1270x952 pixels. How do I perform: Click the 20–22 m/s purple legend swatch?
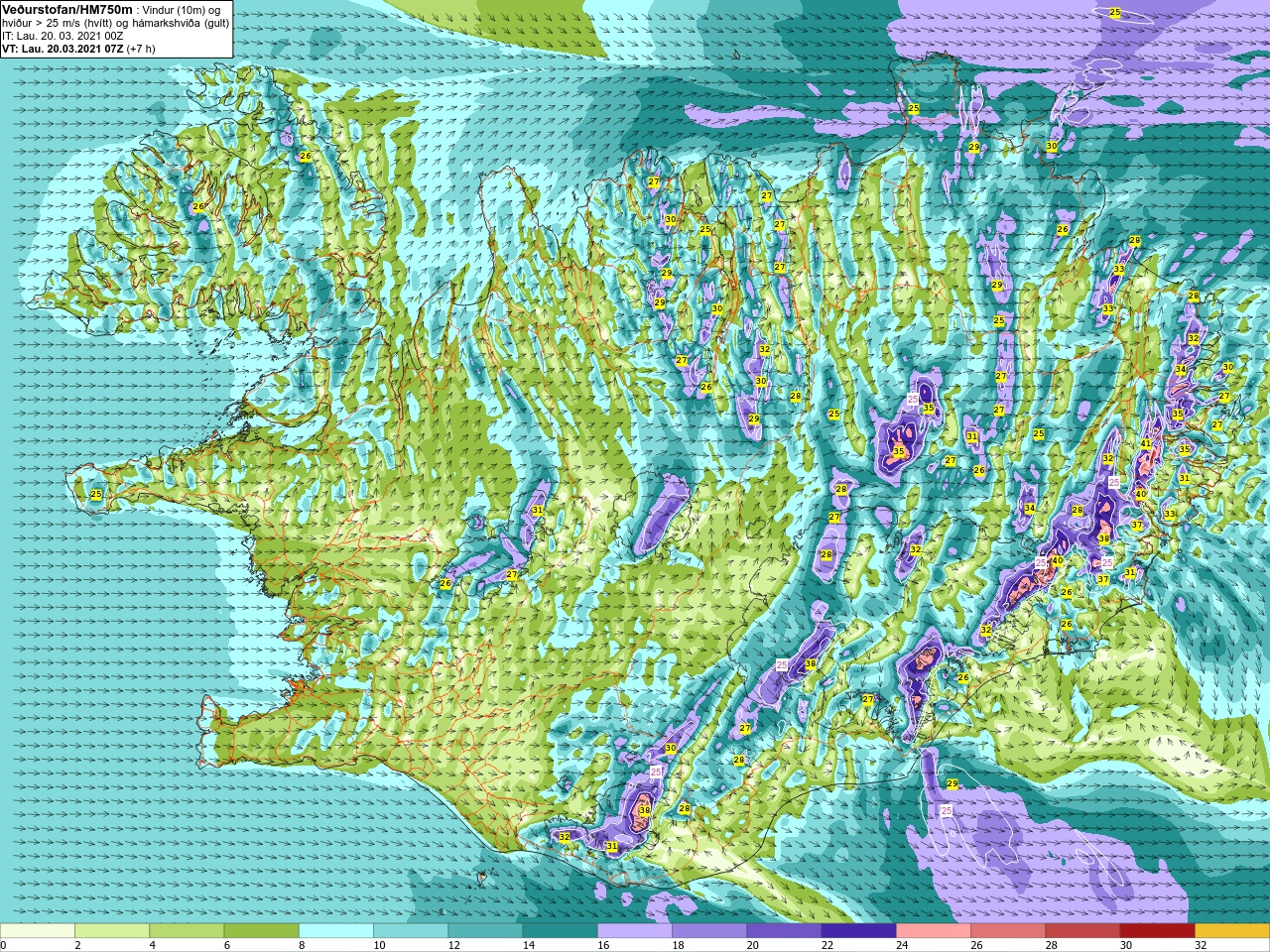[784, 931]
